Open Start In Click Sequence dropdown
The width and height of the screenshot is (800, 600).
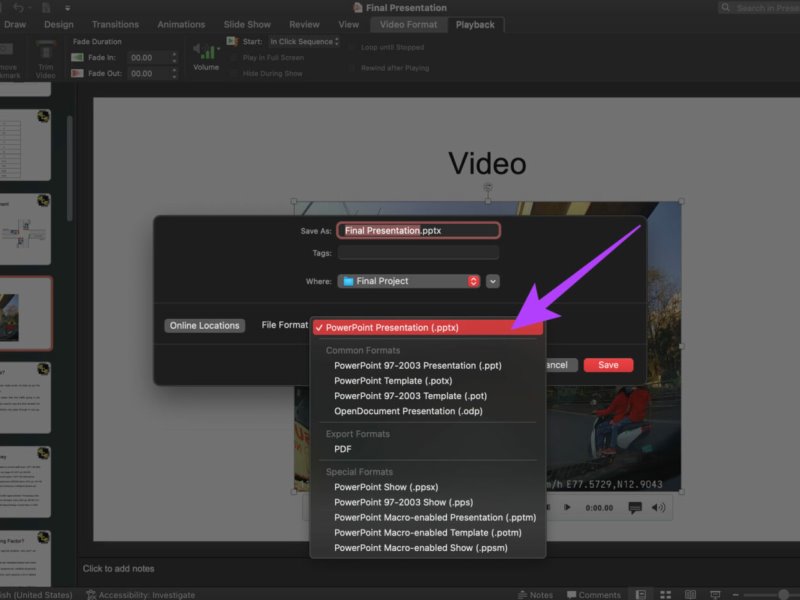click(304, 42)
